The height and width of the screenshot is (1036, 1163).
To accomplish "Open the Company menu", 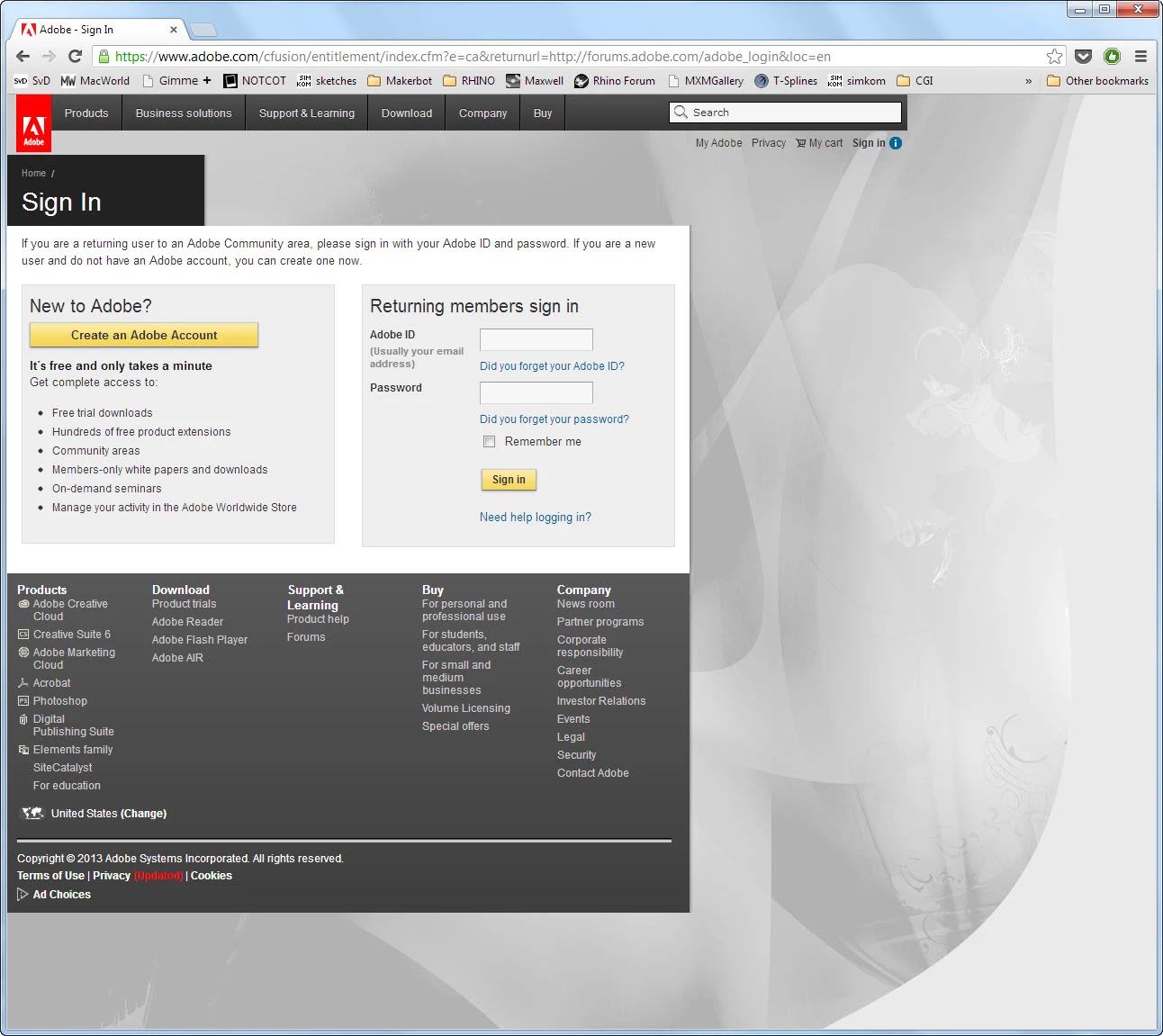I will click(x=482, y=113).
